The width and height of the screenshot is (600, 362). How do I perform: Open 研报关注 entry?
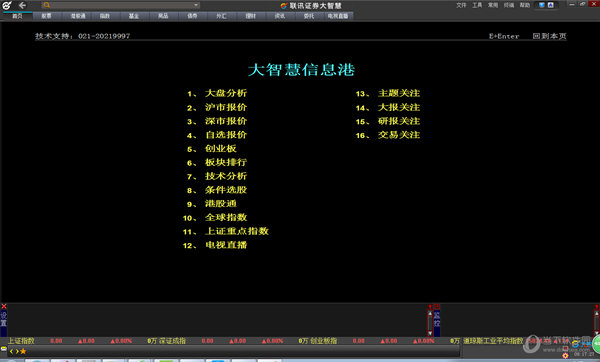point(399,121)
